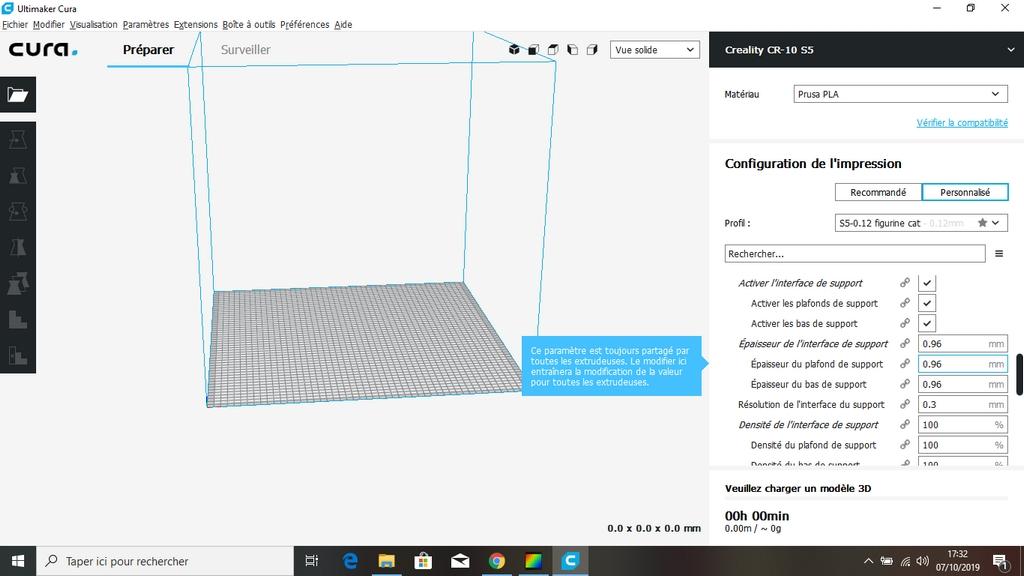The width and height of the screenshot is (1024, 576).
Task: Switch to 3D view cube icon
Action: click(x=514, y=50)
